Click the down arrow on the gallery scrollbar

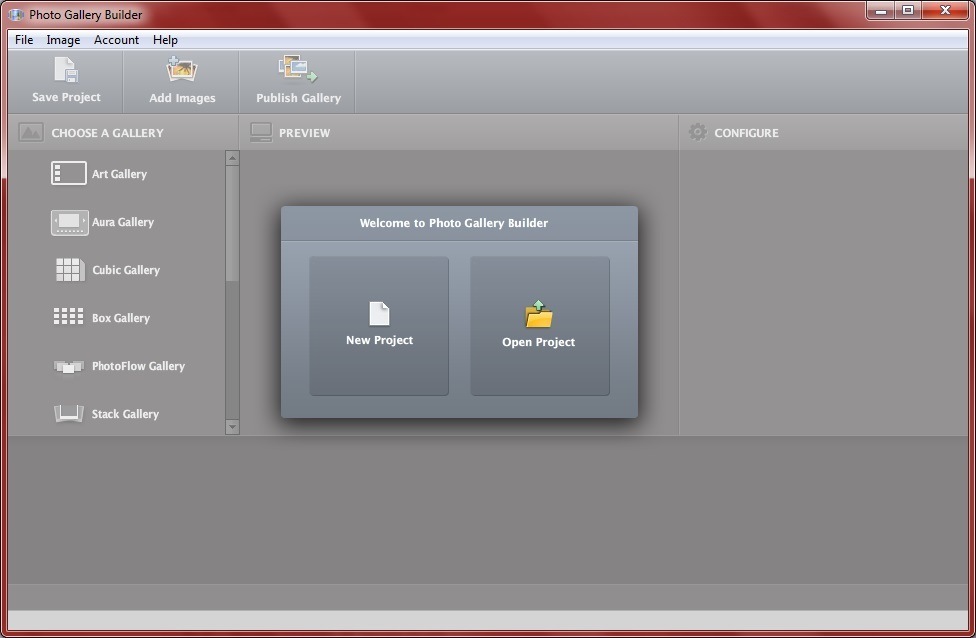click(x=232, y=427)
